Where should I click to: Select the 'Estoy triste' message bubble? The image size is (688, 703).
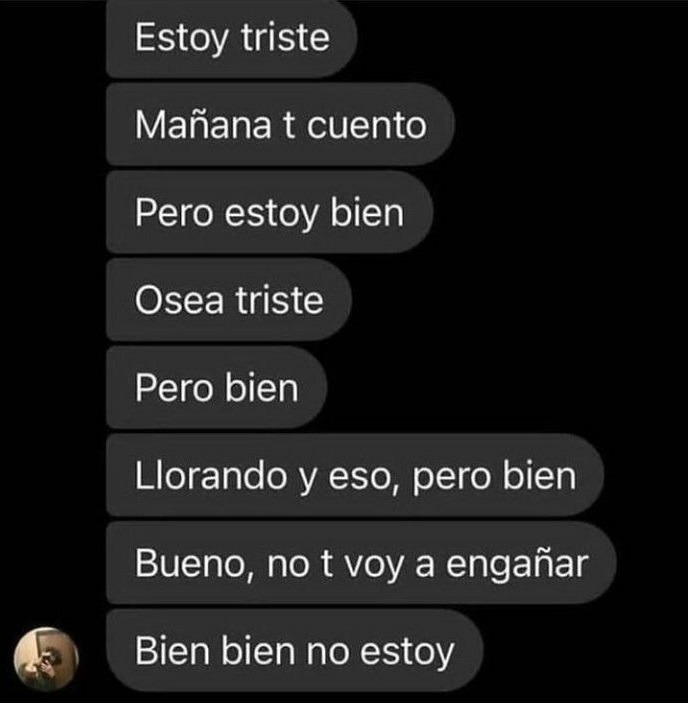(x=231, y=39)
